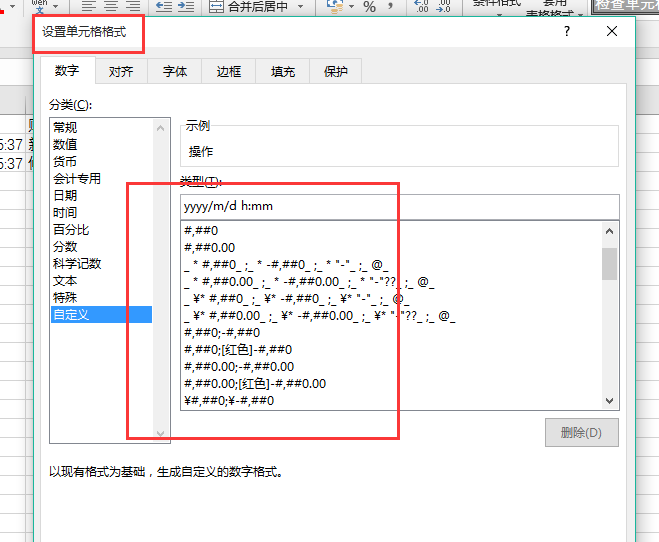Click center align icon in ribbon

[111, 6]
